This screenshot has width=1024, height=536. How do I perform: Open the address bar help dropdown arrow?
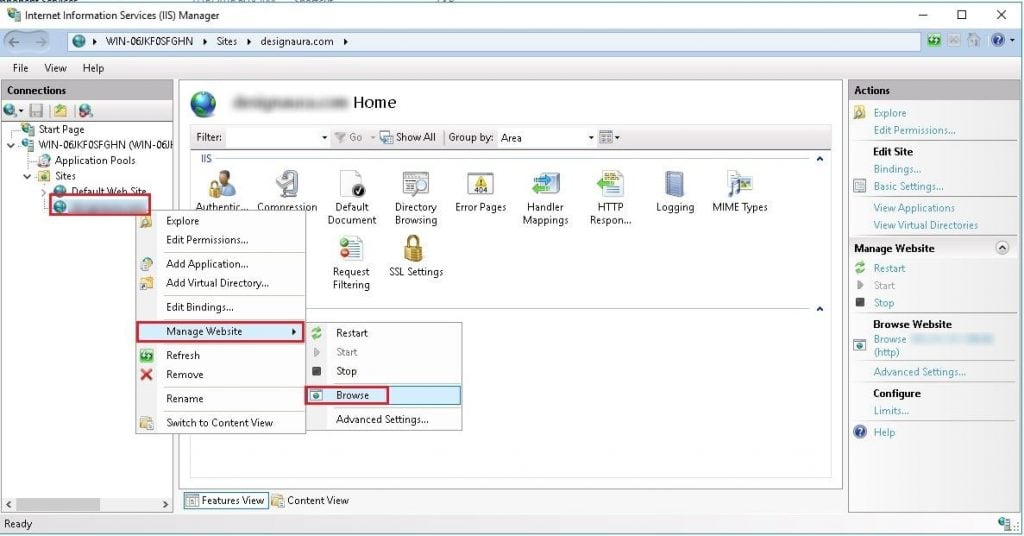pyautogui.click(x=1012, y=40)
